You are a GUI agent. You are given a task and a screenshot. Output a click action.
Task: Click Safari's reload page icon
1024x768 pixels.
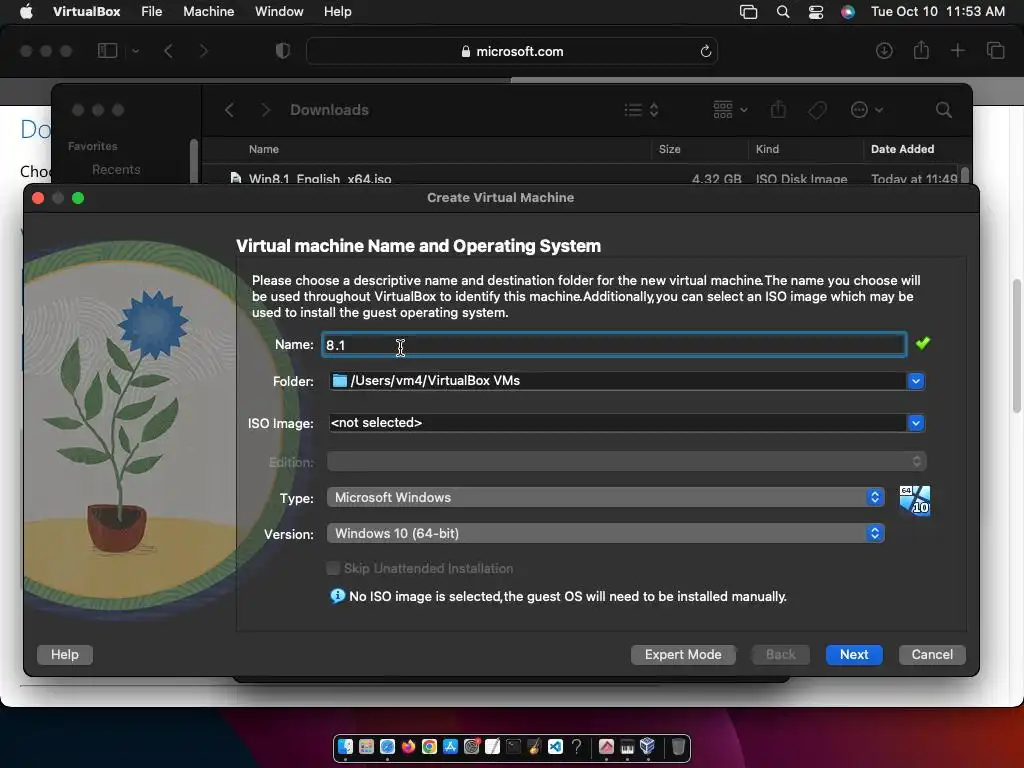tap(705, 51)
